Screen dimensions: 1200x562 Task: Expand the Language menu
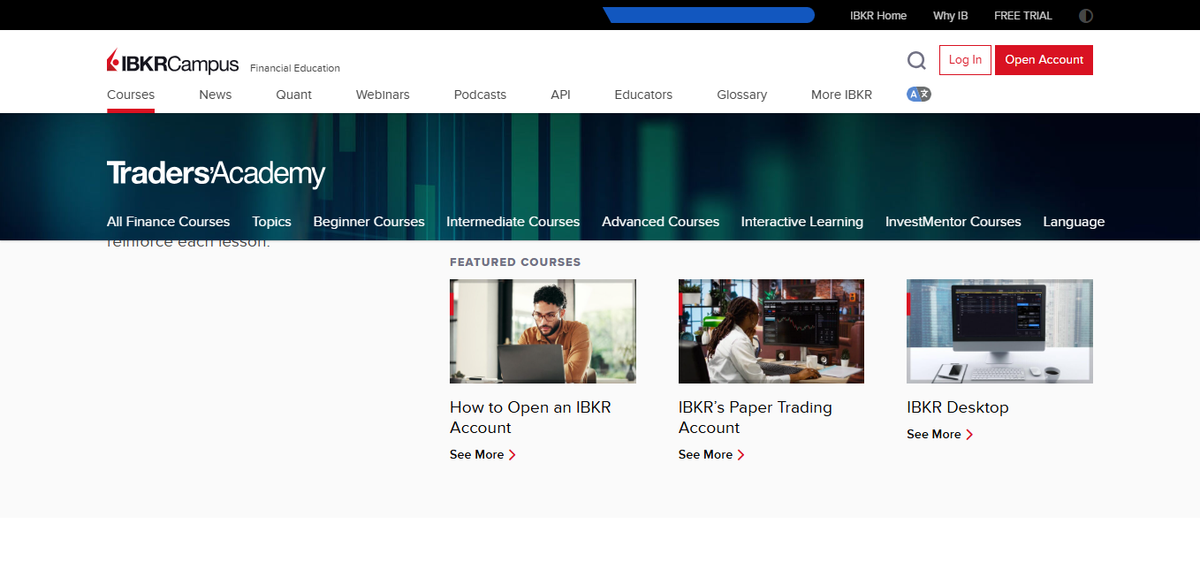1074,222
